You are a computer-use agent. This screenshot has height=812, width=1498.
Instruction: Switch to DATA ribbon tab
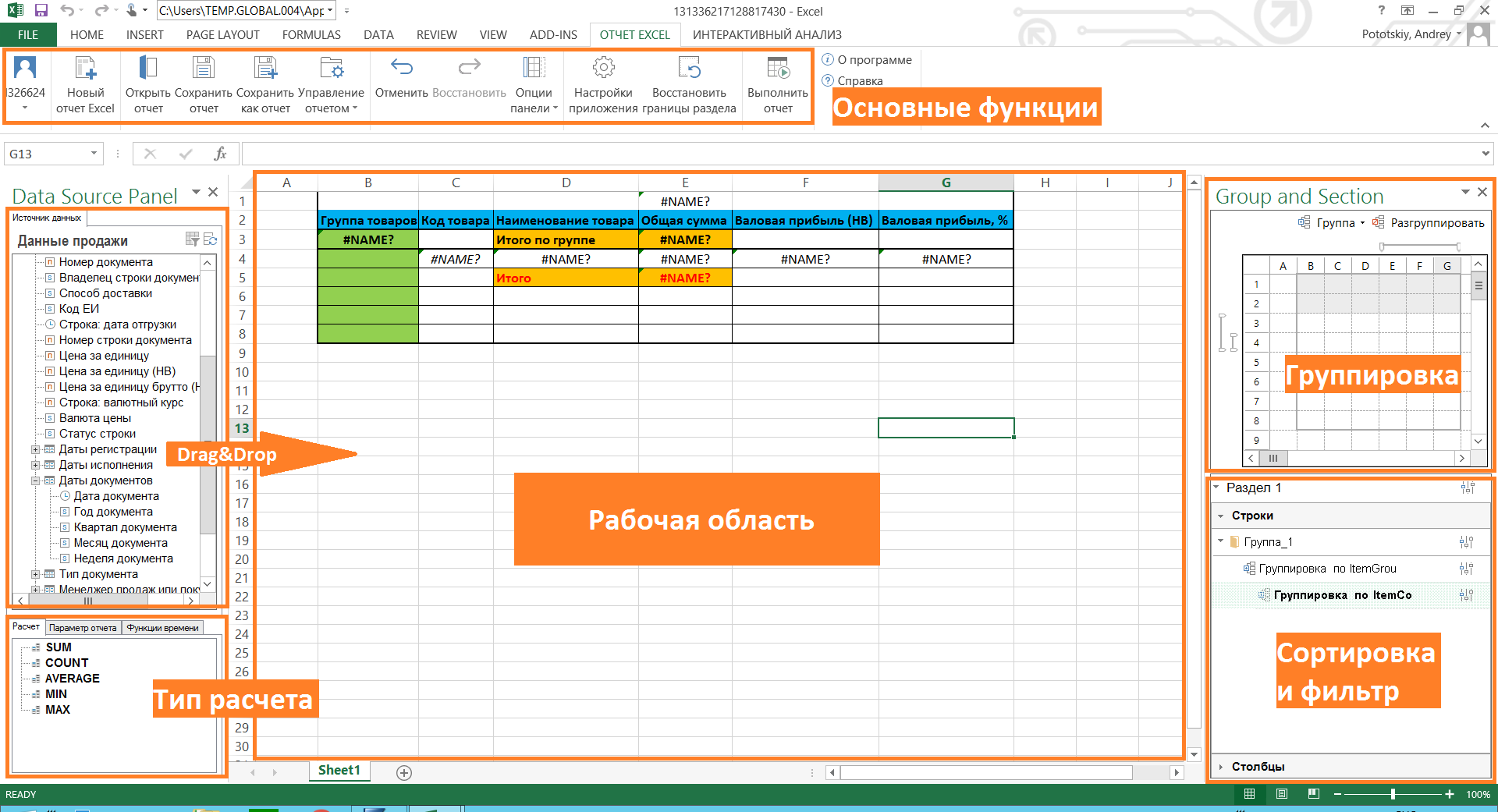[x=378, y=35]
